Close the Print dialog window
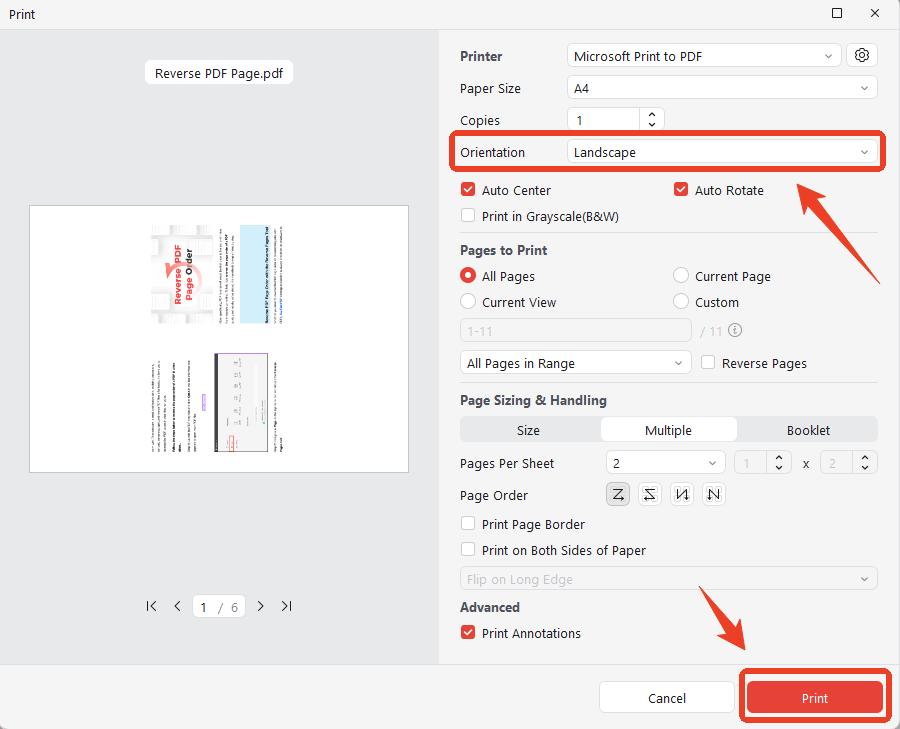The width and height of the screenshot is (900, 729). pyautogui.click(x=875, y=13)
